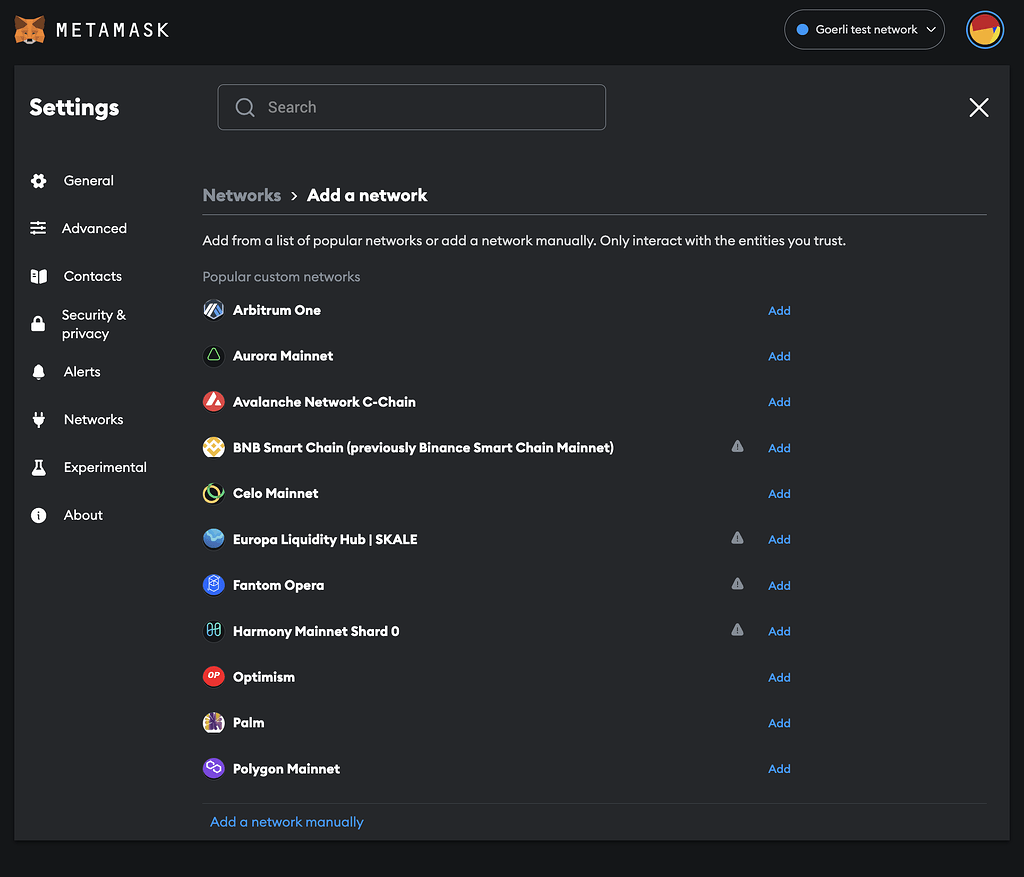Click the Advanced settings sliders icon
Image resolution: width=1024 pixels, height=877 pixels.
(x=38, y=228)
